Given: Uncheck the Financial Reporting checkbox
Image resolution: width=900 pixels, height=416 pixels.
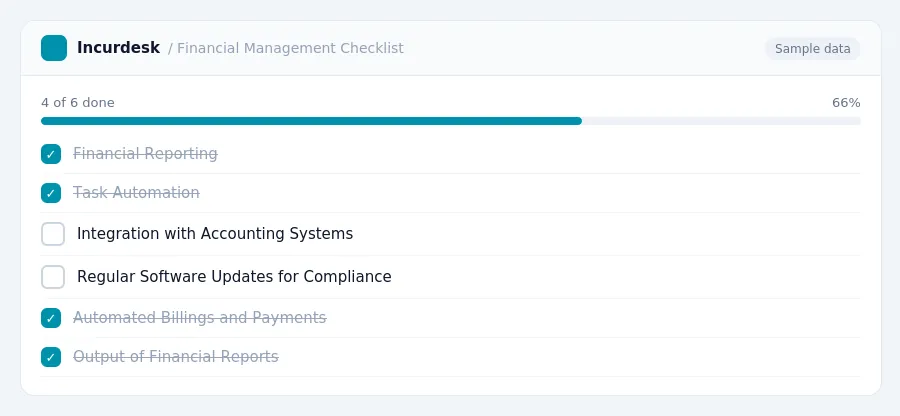Looking at the screenshot, I should click(51, 154).
